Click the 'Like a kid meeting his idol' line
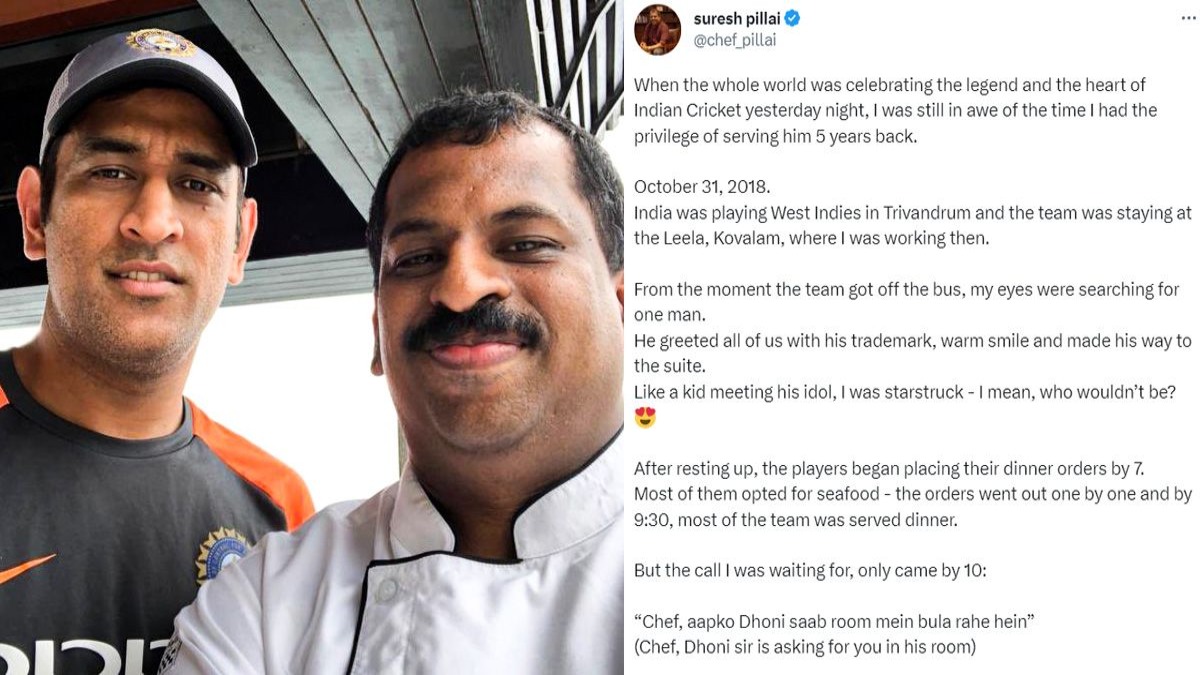The width and height of the screenshot is (1200, 675). [905, 392]
